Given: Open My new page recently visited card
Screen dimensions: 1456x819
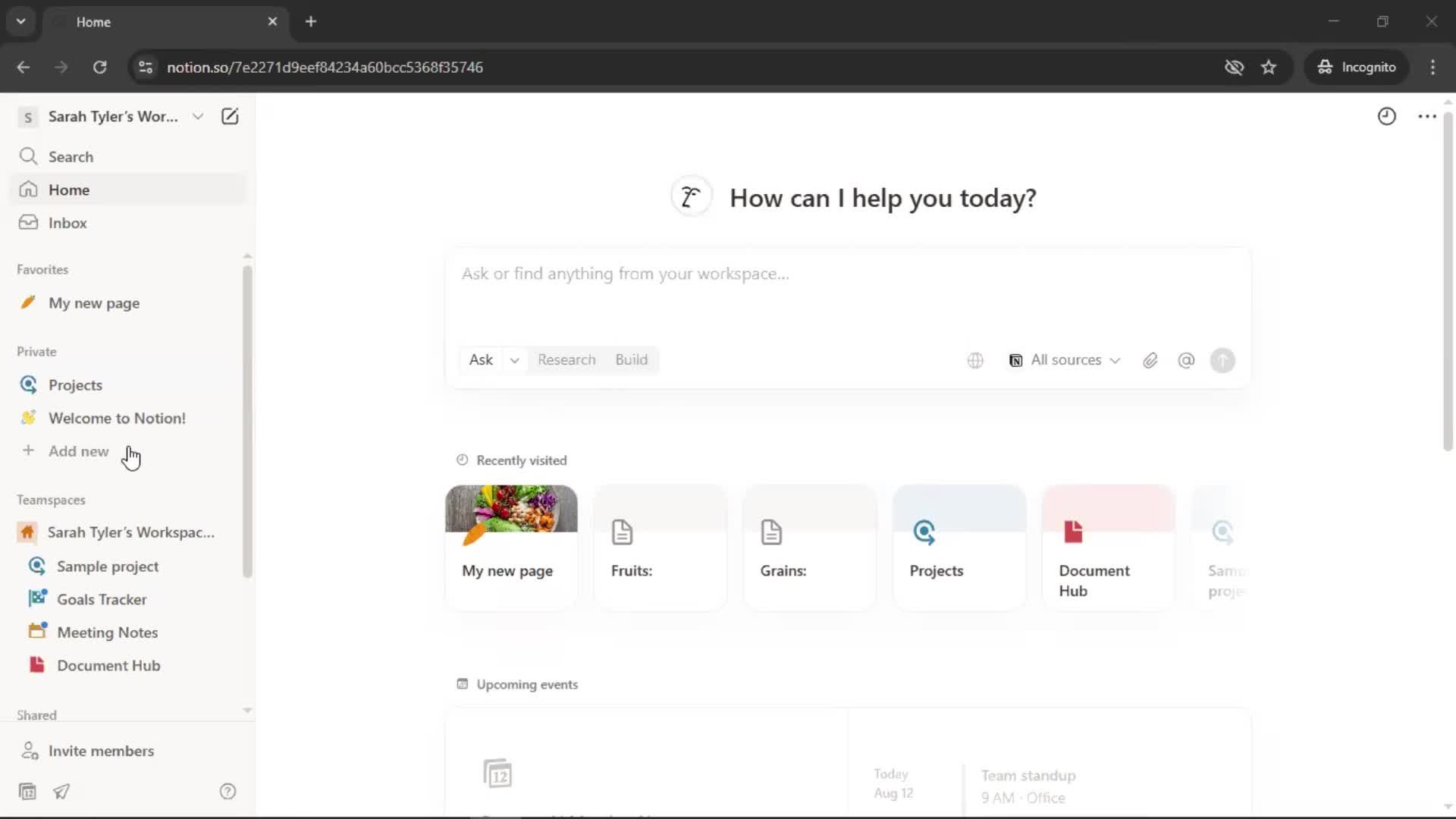Looking at the screenshot, I should point(511,548).
